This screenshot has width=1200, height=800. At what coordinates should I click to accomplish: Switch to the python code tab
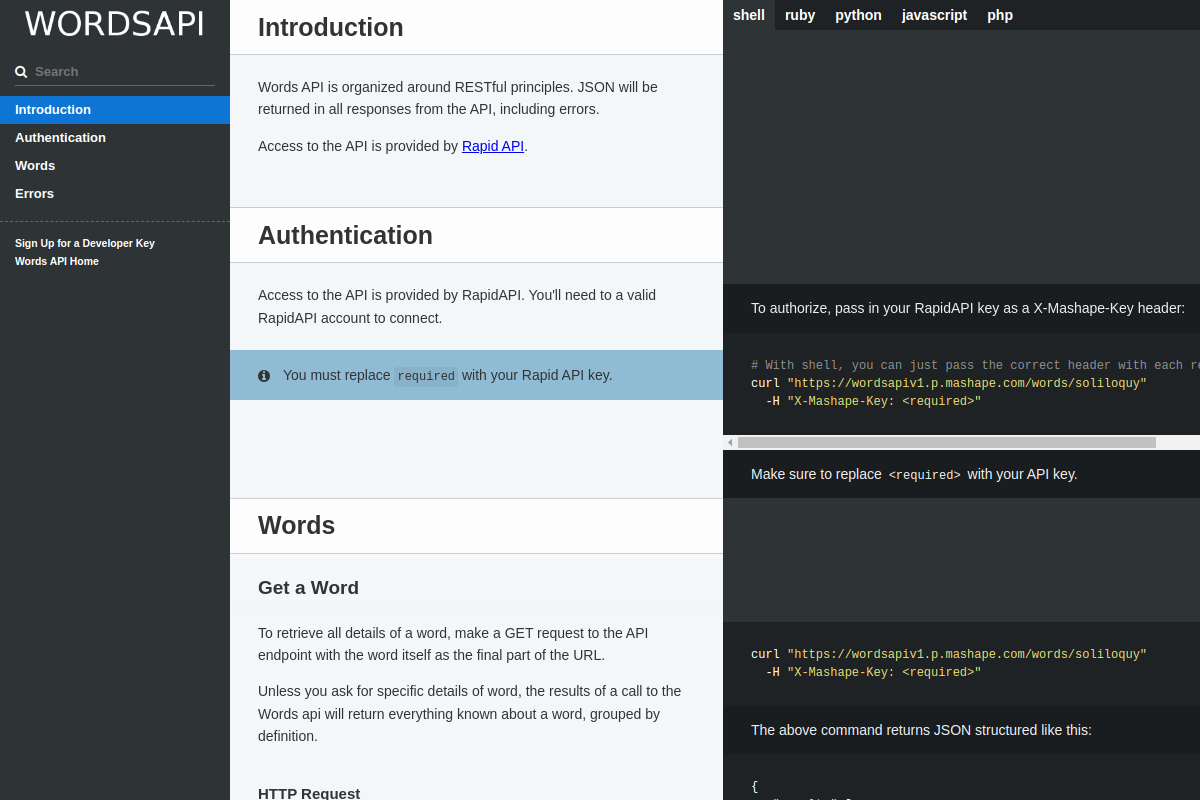tap(859, 15)
